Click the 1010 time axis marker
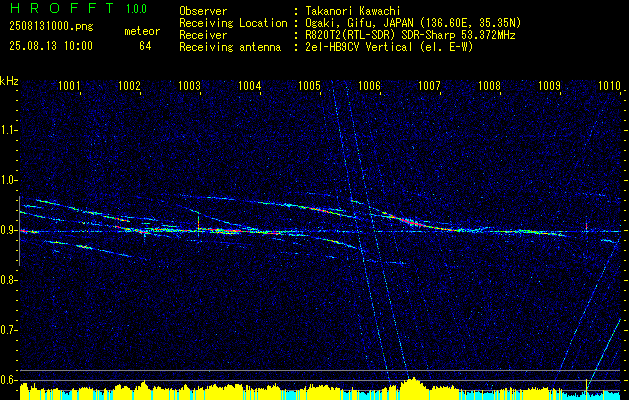Screen dimensions: 629x400 (x=609, y=85)
